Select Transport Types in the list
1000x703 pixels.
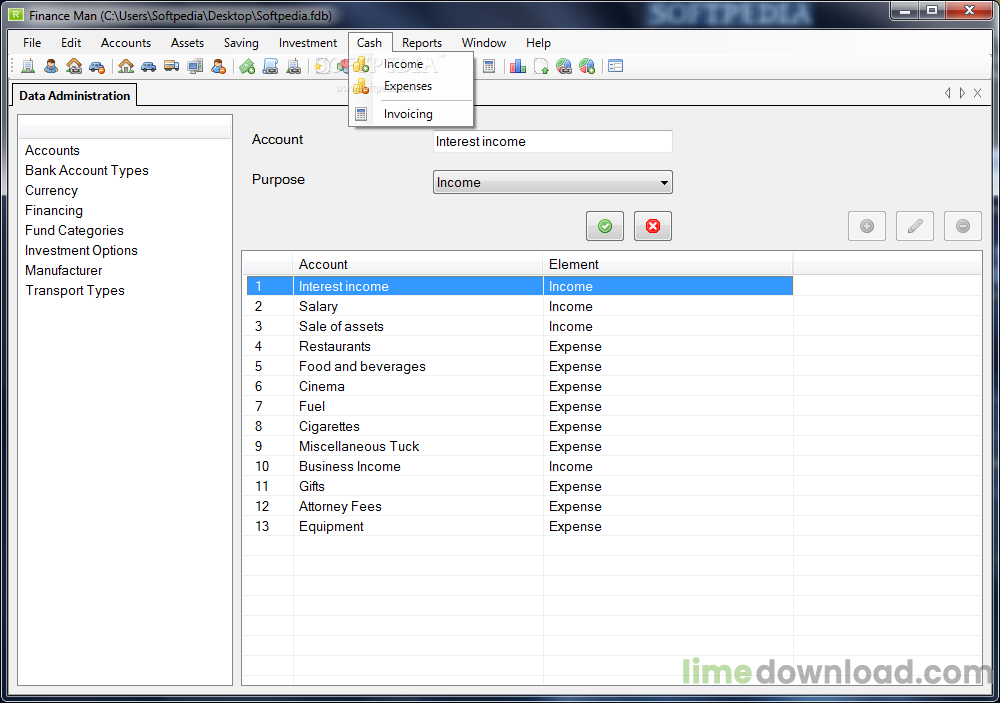click(x=75, y=290)
